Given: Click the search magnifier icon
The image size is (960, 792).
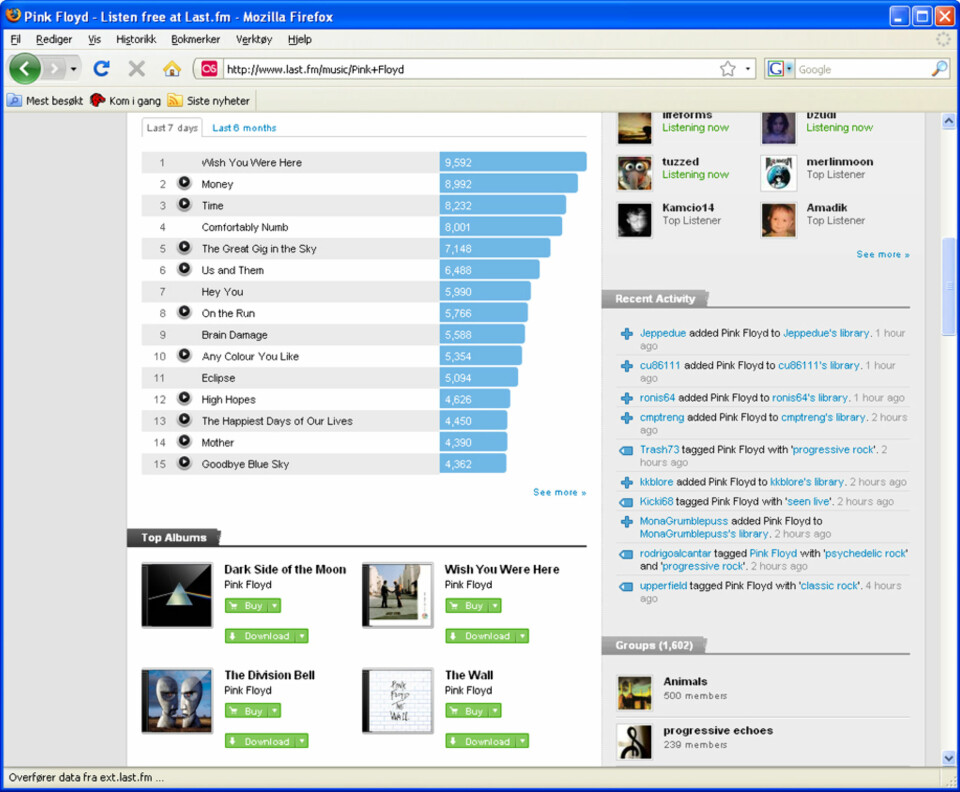Looking at the screenshot, I should (x=939, y=69).
